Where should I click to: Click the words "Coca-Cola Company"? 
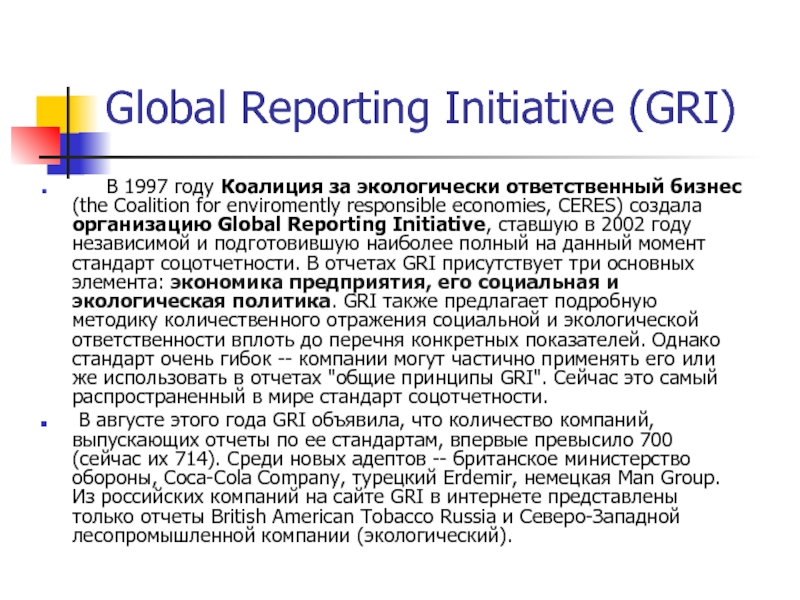(252, 479)
